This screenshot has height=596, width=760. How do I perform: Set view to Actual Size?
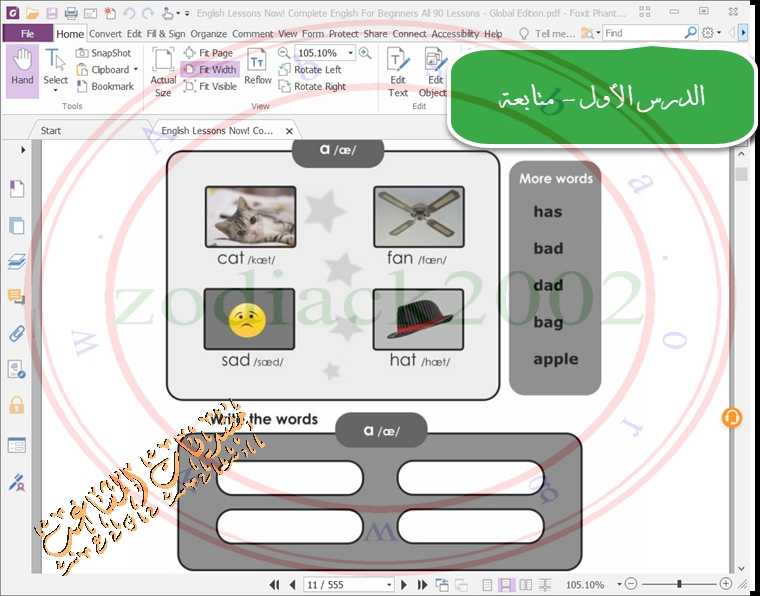[163, 72]
